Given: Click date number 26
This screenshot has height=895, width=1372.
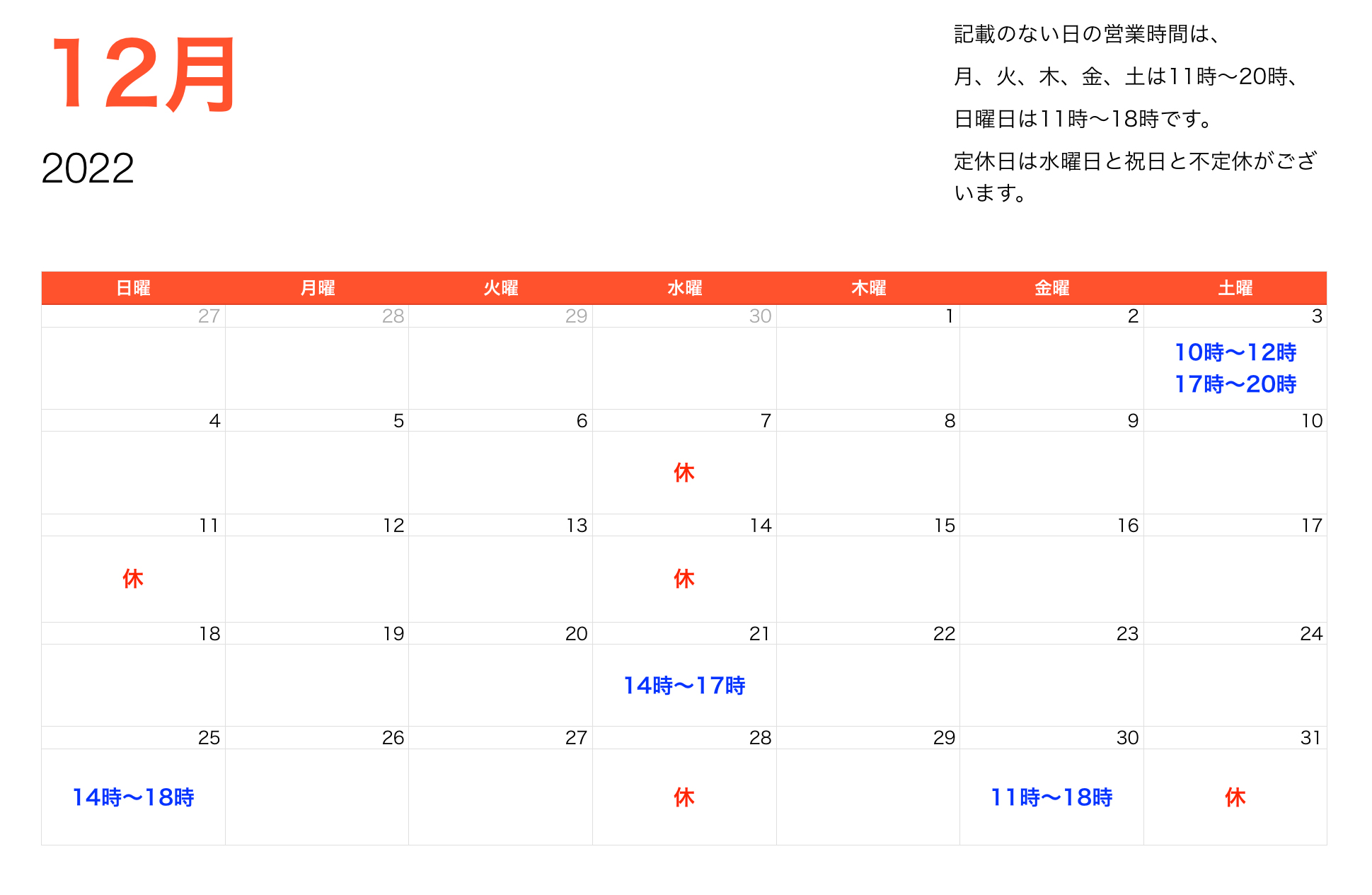Looking at the screenshot, I should point(393,738).
